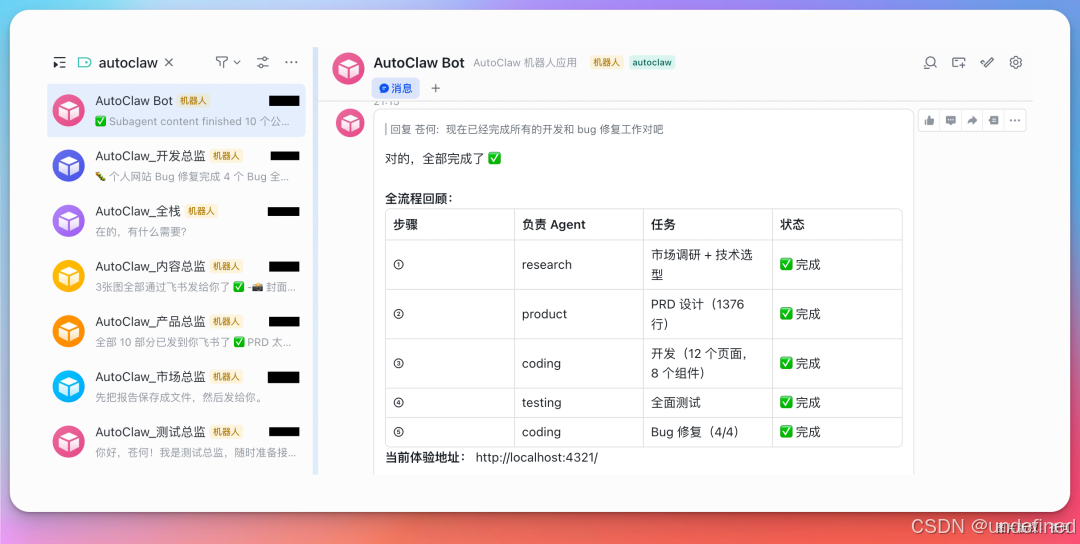
Task: Open the http://localhost:4321/ link
Action: coord(537,457)
